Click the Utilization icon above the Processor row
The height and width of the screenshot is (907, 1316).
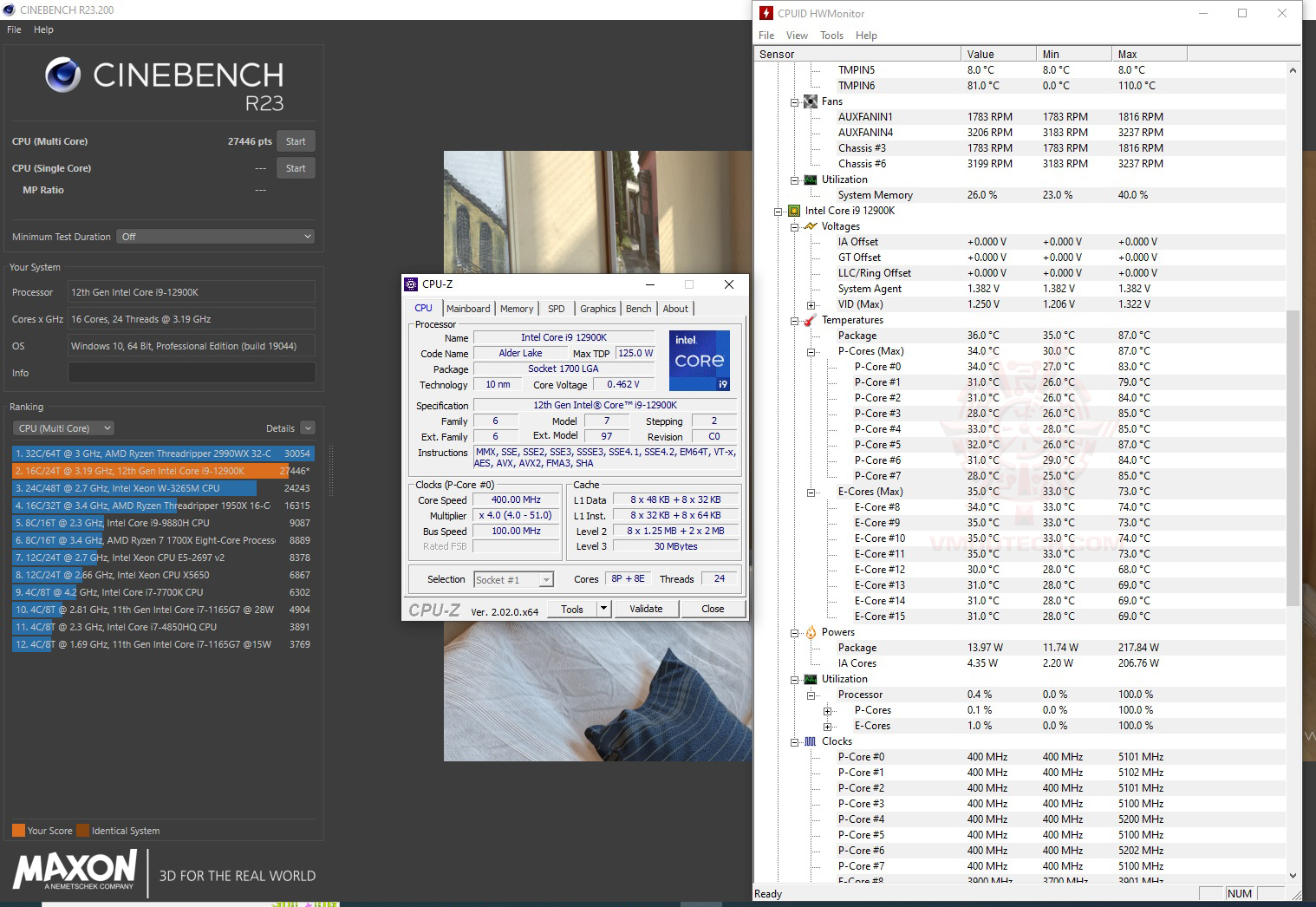[811, 679]
